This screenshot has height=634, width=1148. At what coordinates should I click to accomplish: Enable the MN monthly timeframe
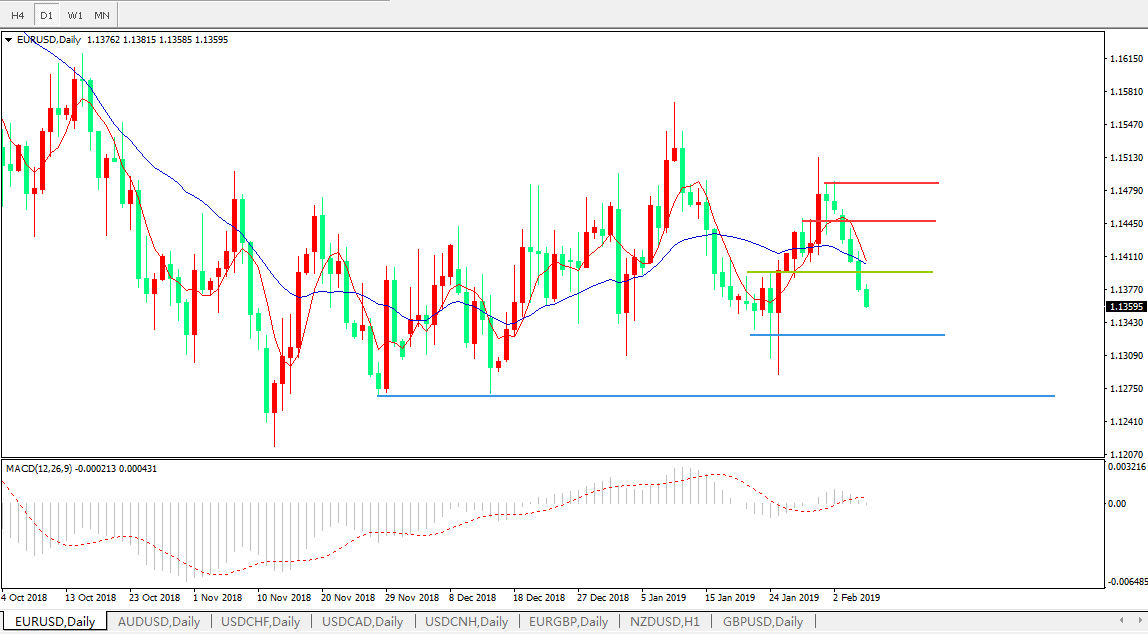pos(102,15)
